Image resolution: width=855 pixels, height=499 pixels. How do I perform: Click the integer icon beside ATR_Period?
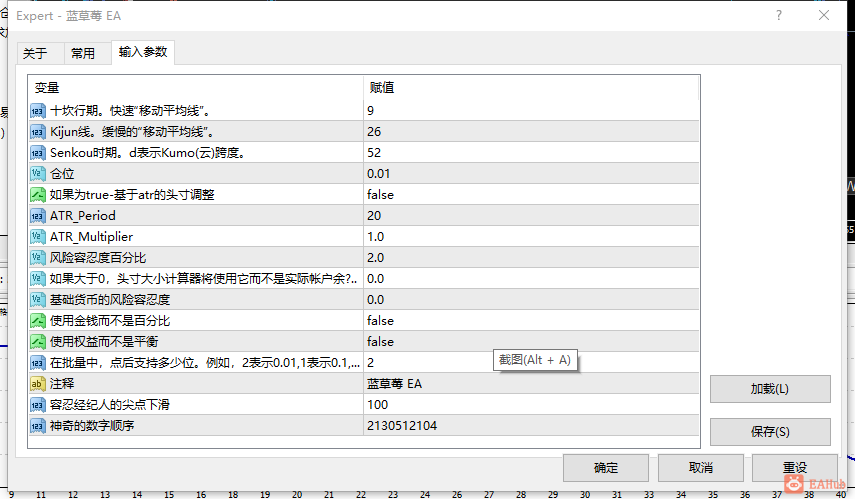[x=38, y=216]
